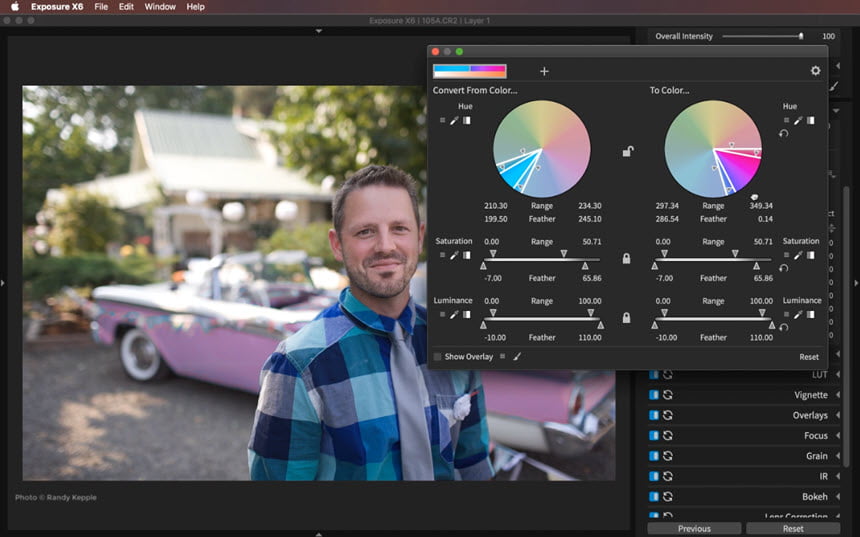860x537 pixels.
Task: Enable the Show Overlay checkbox
Action: pyautogui.click(x=437, y=357)
